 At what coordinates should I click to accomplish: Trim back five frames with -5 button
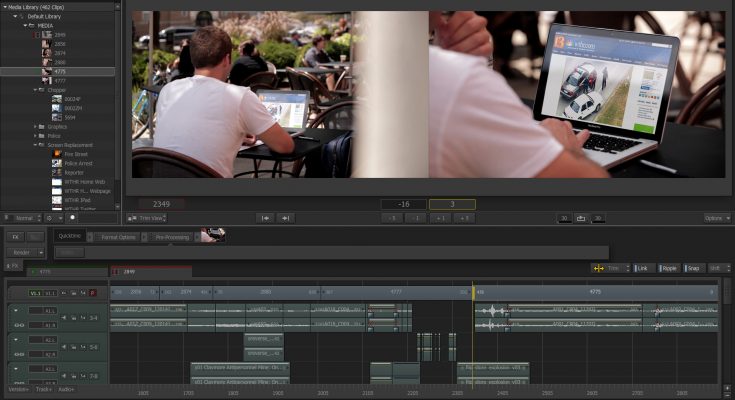[x=392, y=218]
